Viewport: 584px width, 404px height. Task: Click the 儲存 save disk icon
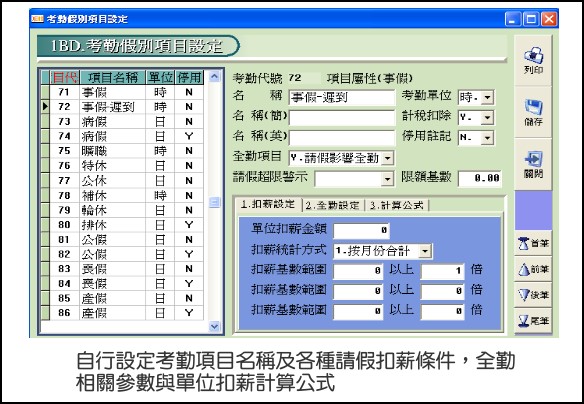pyautogui.click(x=533, y=107)
